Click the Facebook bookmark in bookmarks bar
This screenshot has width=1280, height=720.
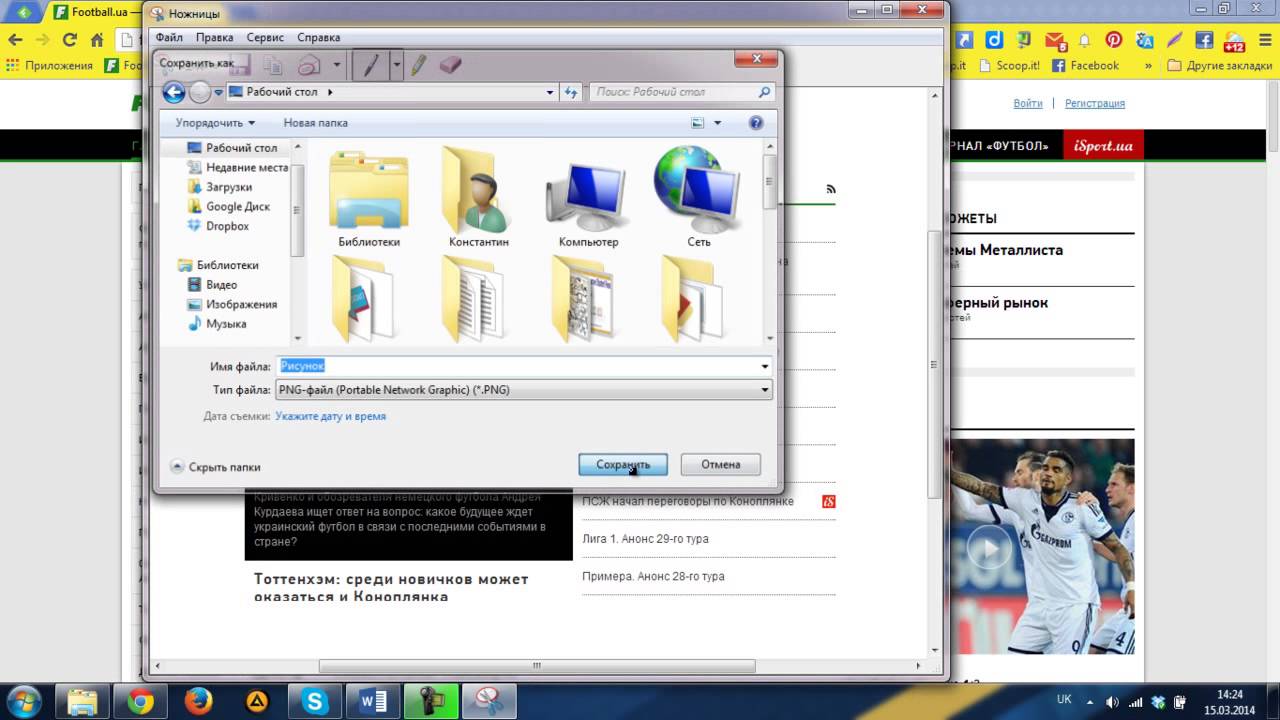pyautogui.click(x=1085, y=65)
